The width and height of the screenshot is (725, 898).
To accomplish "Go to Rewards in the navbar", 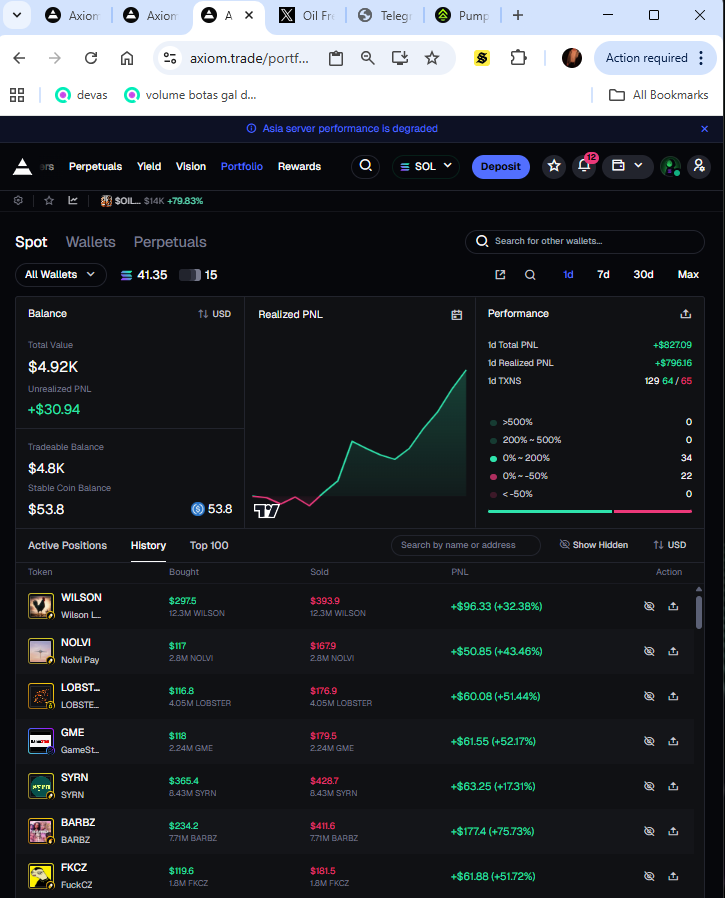I will 300,167.
